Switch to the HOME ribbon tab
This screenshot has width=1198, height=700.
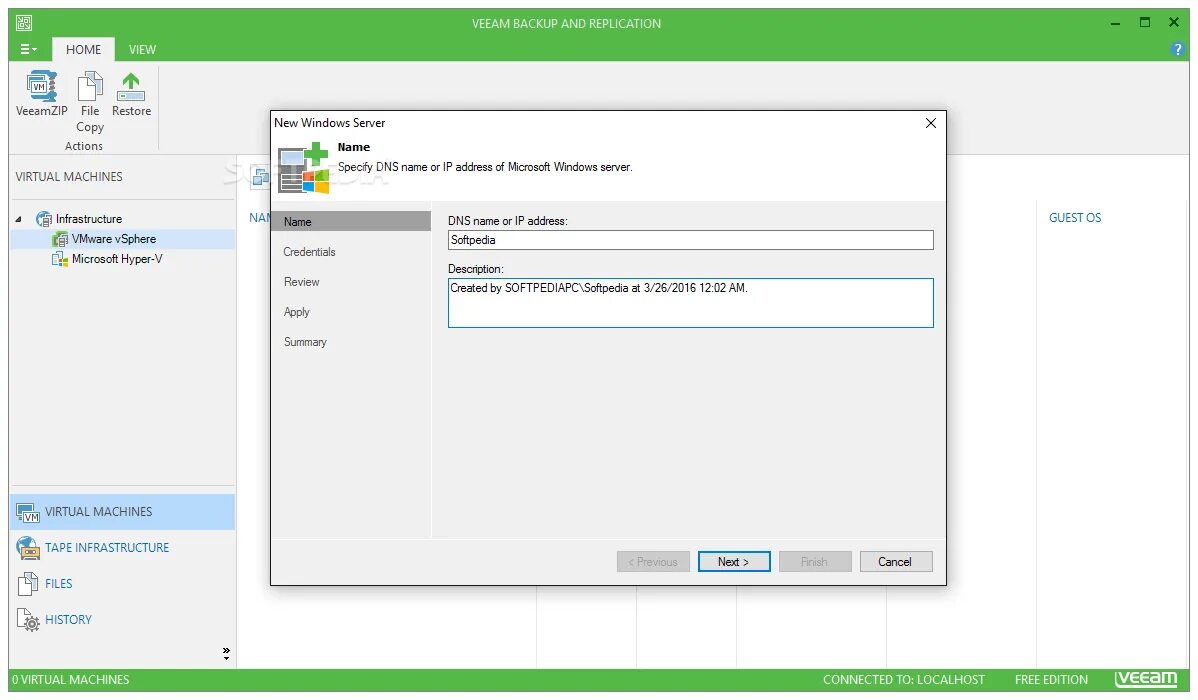pos(83,50)
